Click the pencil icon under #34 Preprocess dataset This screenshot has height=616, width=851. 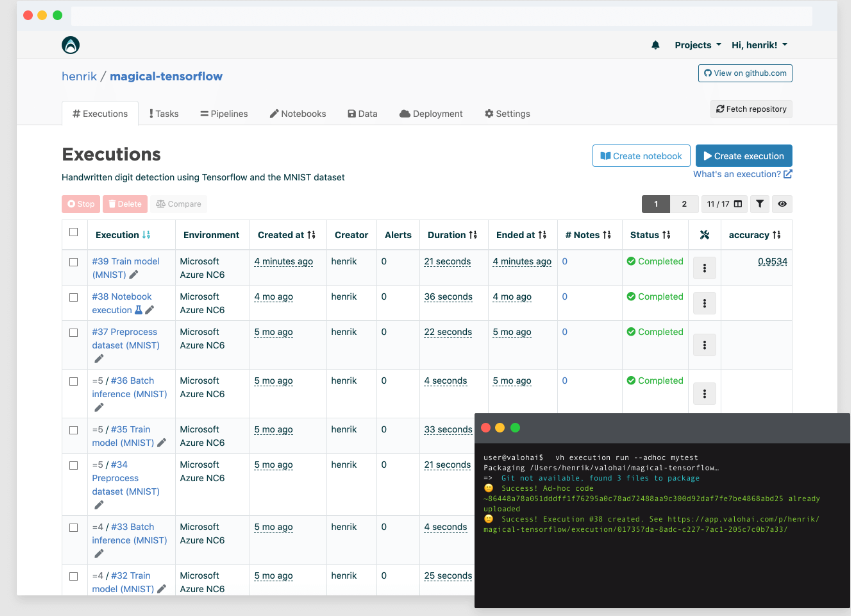pos(99,505)
